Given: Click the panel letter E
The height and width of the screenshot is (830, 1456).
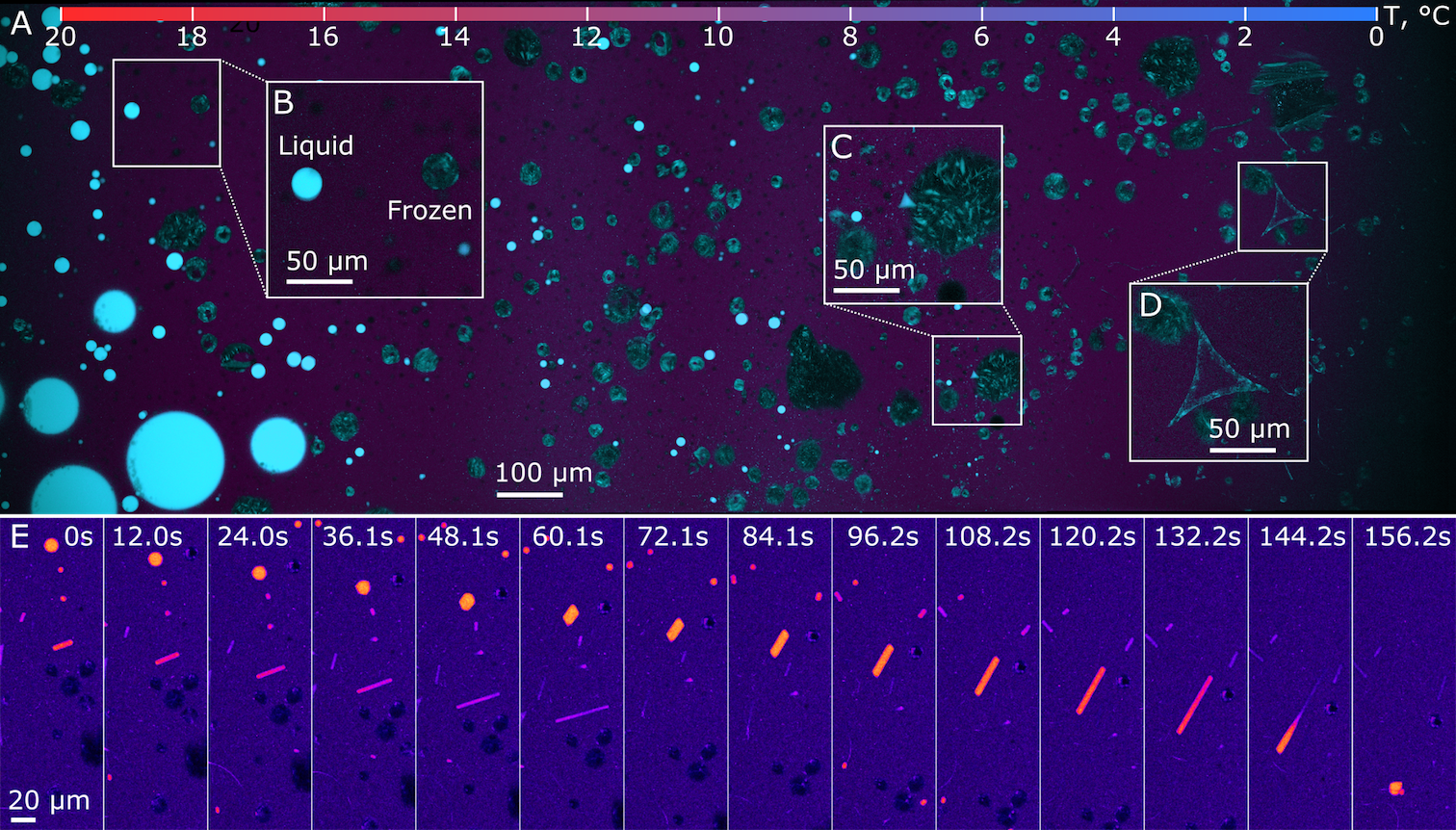Looking at the screenshot, I should (19, 537).
